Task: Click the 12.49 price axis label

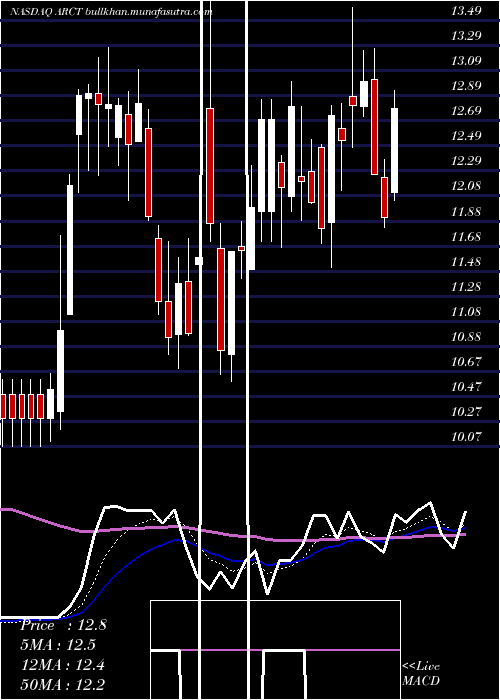Action: (466, 136)
